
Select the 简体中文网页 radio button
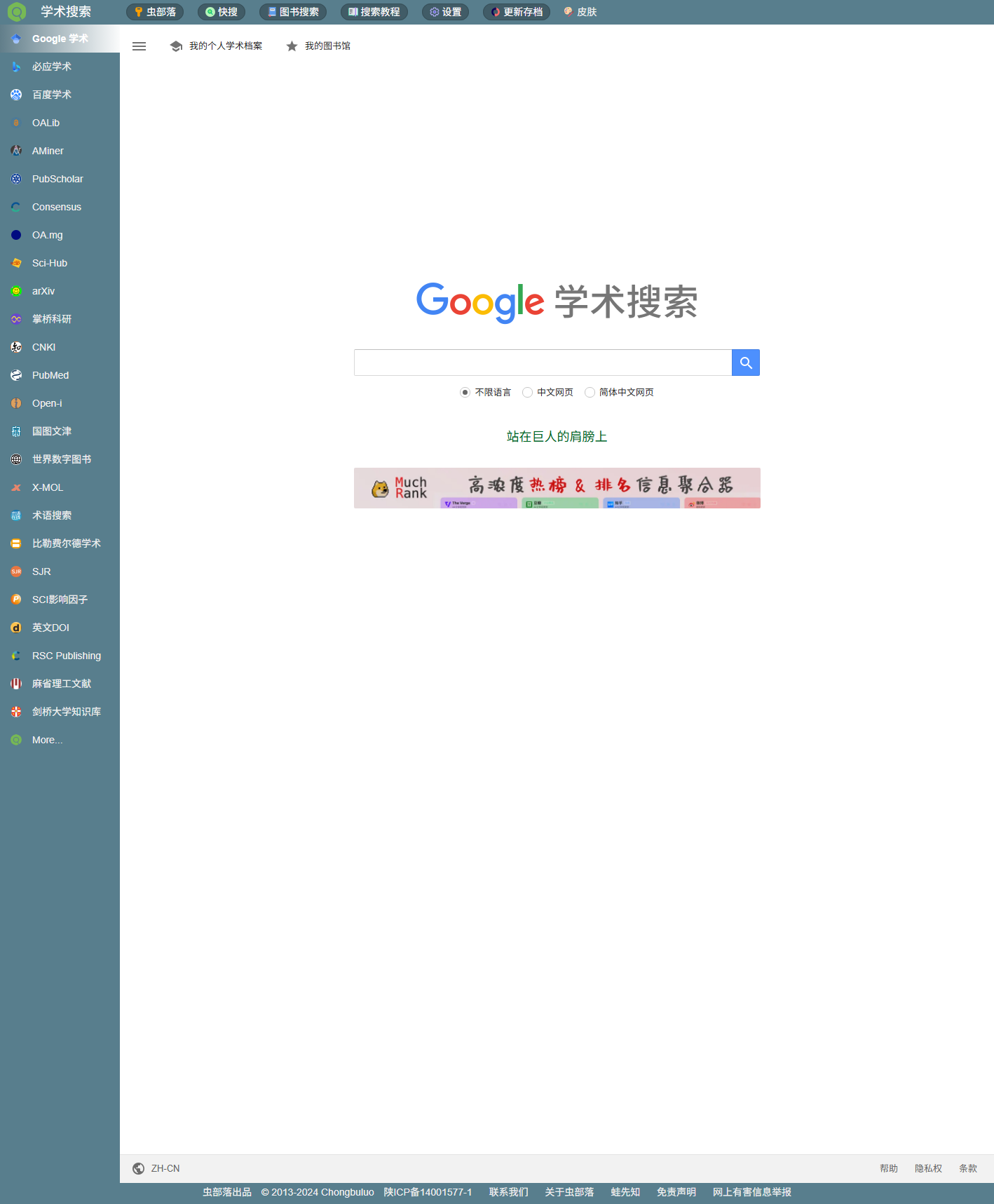pyautogui.click(x=590, y=393)
